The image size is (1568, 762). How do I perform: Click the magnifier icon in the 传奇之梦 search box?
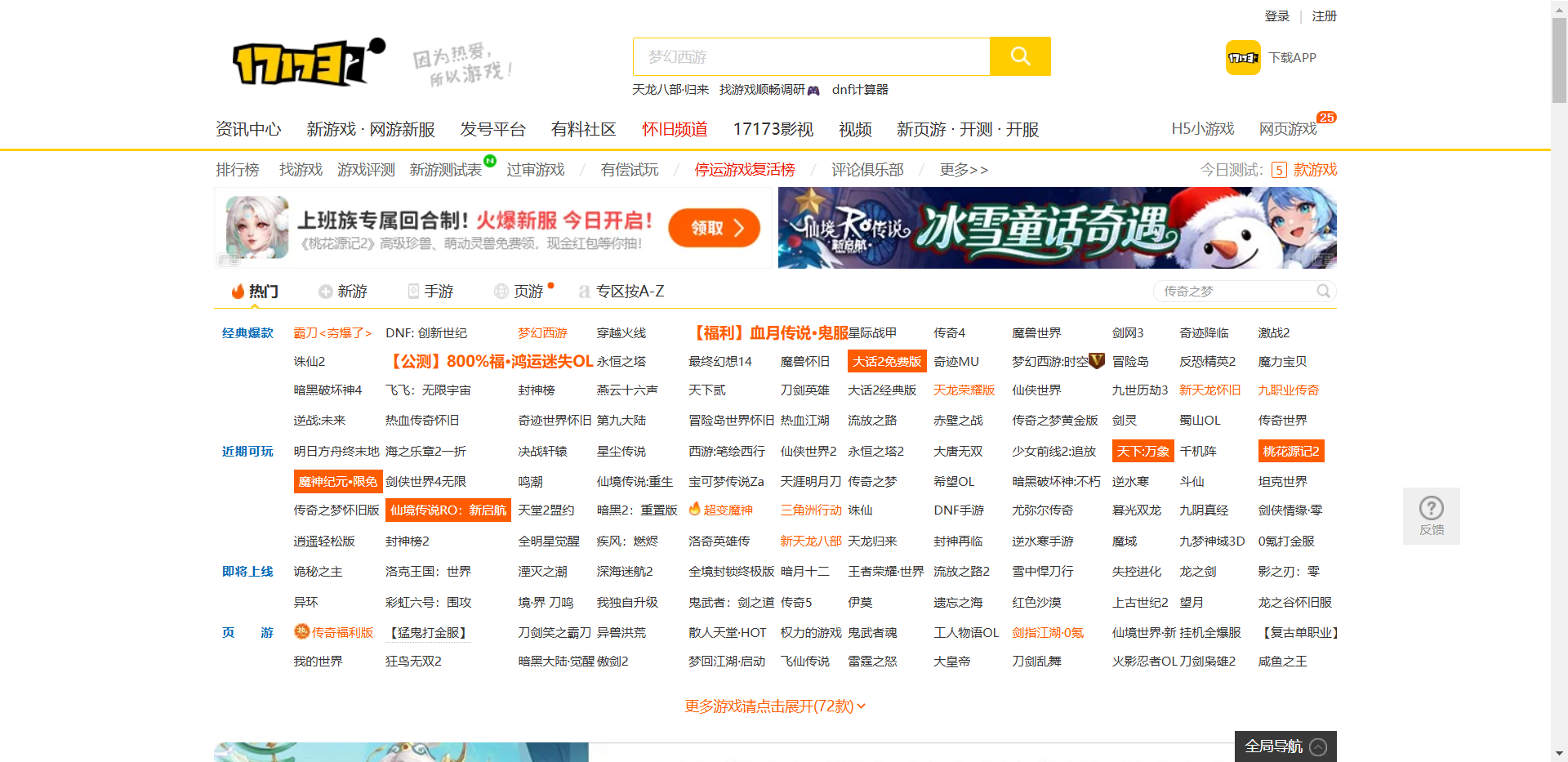[x=1323, y=291]
